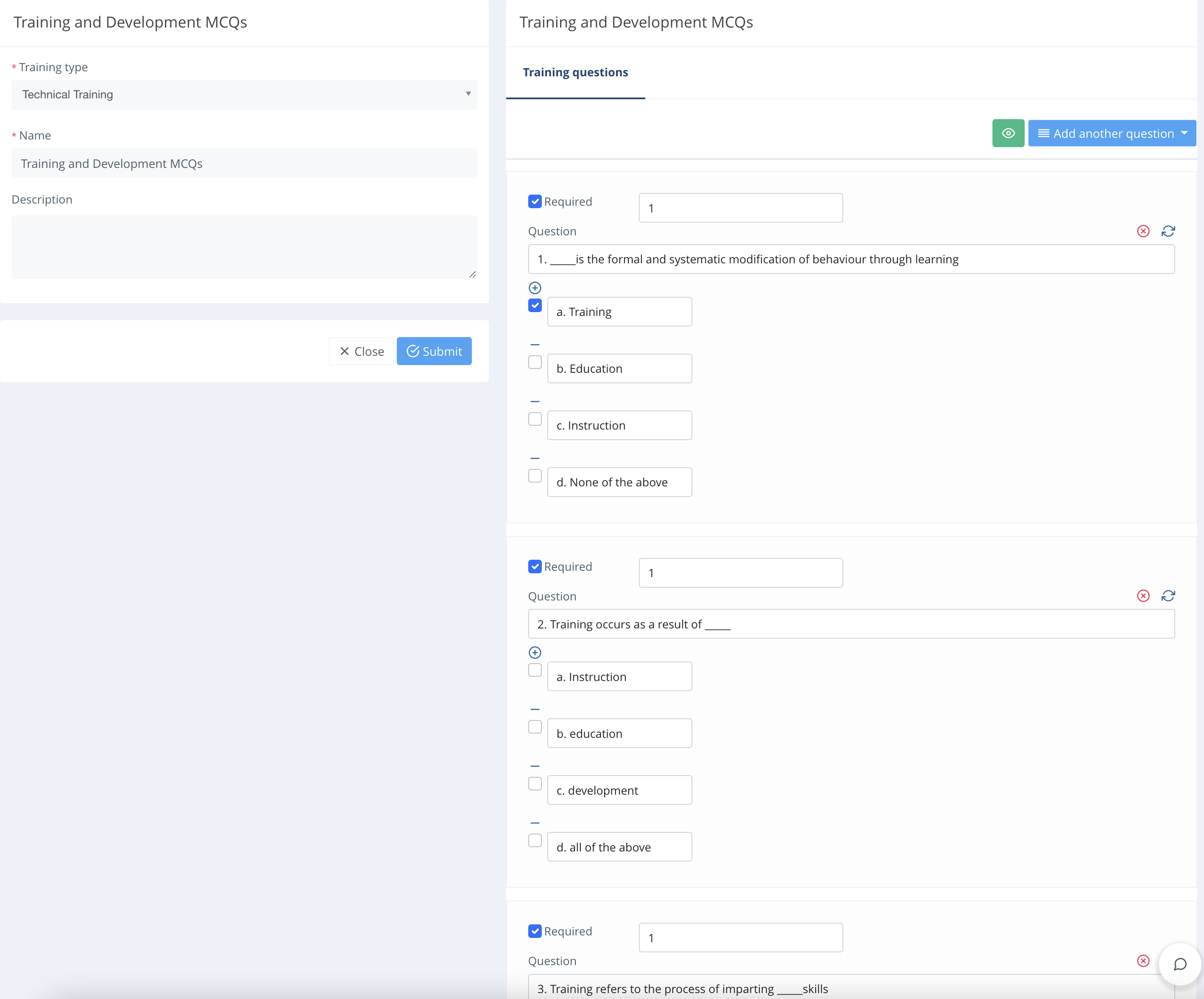This screenshot has width=1204, height=999.
Task: Open the chat bubble icon
Action: [x=1179, y=964]
